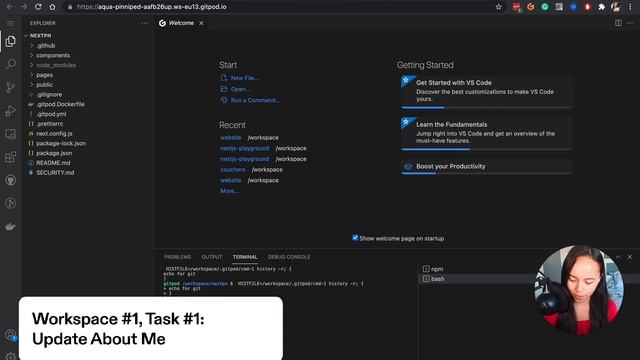Open the .prettierrc file

click(49, 124)
